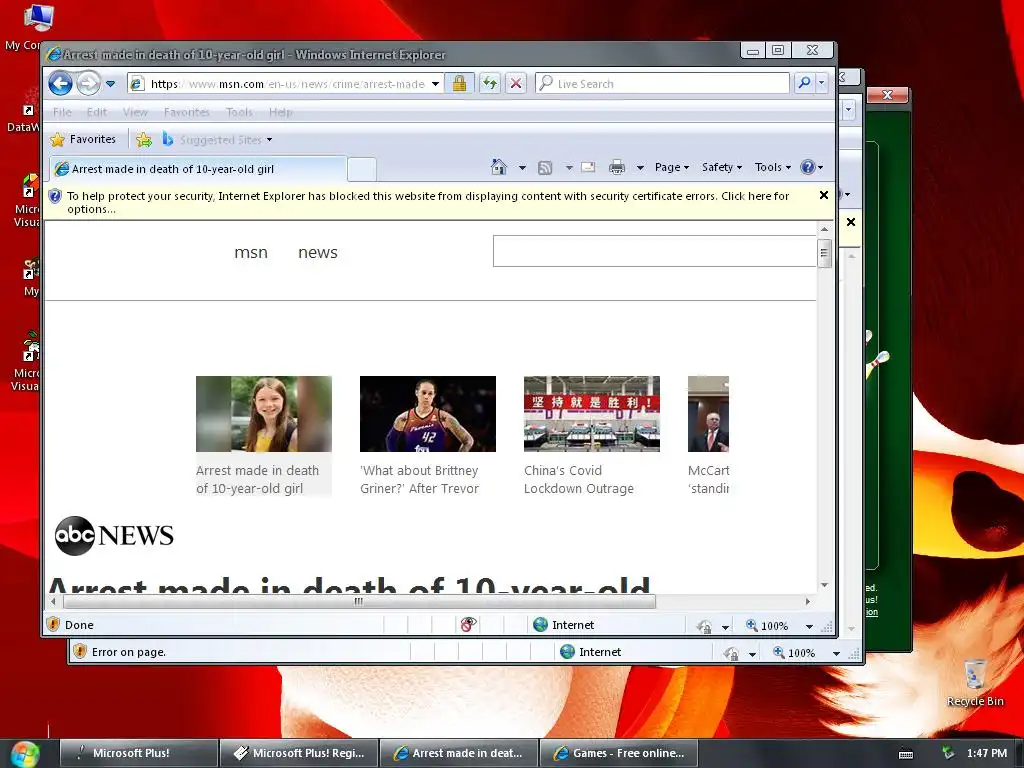
Task: Open the search provider dropdown arrow
Action: [822, 83]
